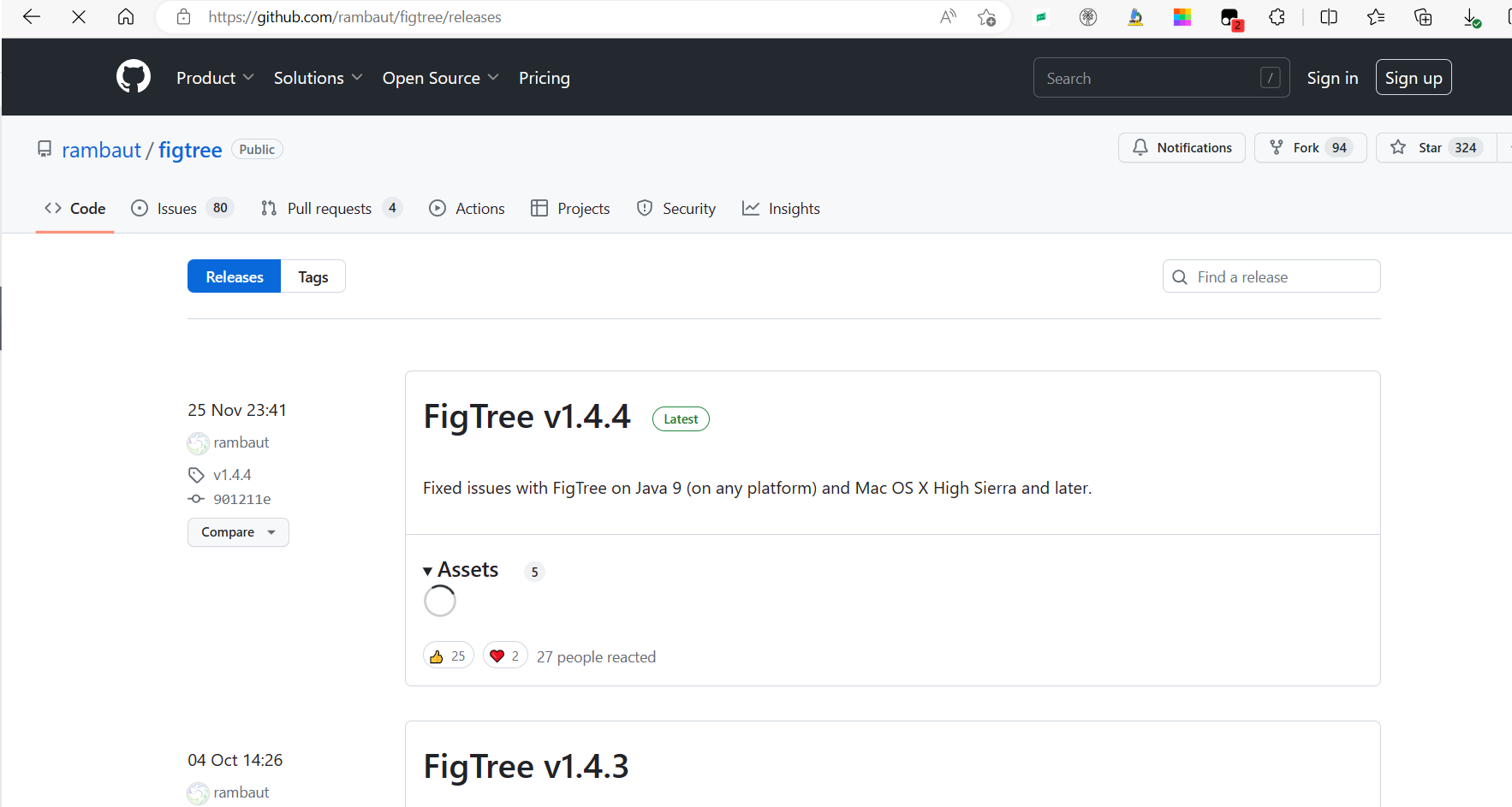Open the Pull requests tab
1512x807 pixels.
click(x=330, y=208)
